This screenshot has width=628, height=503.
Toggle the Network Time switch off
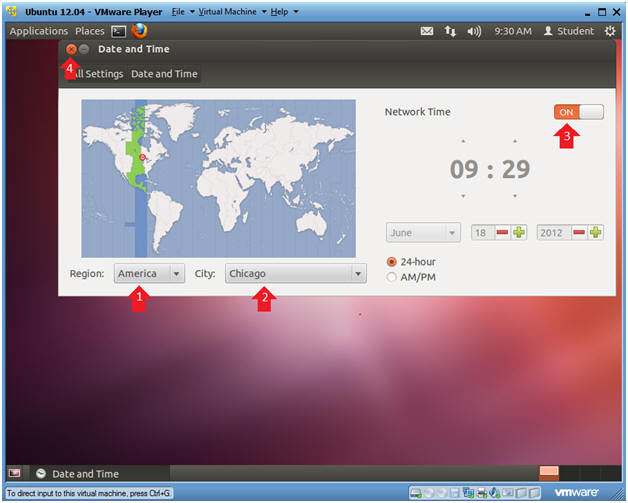(x=579, y=112)
